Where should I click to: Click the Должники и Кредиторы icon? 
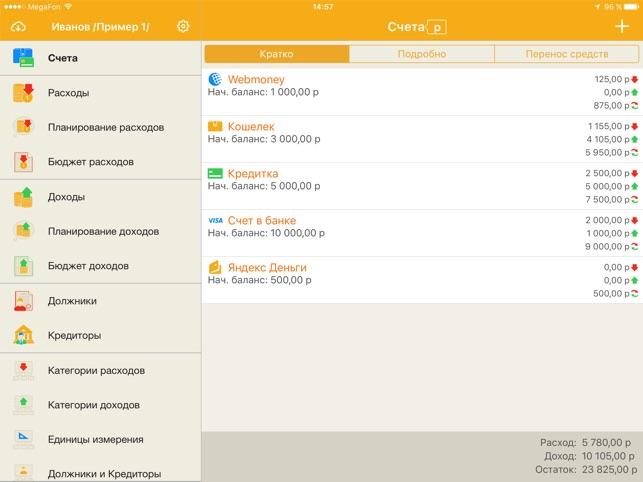click(23, 473)
